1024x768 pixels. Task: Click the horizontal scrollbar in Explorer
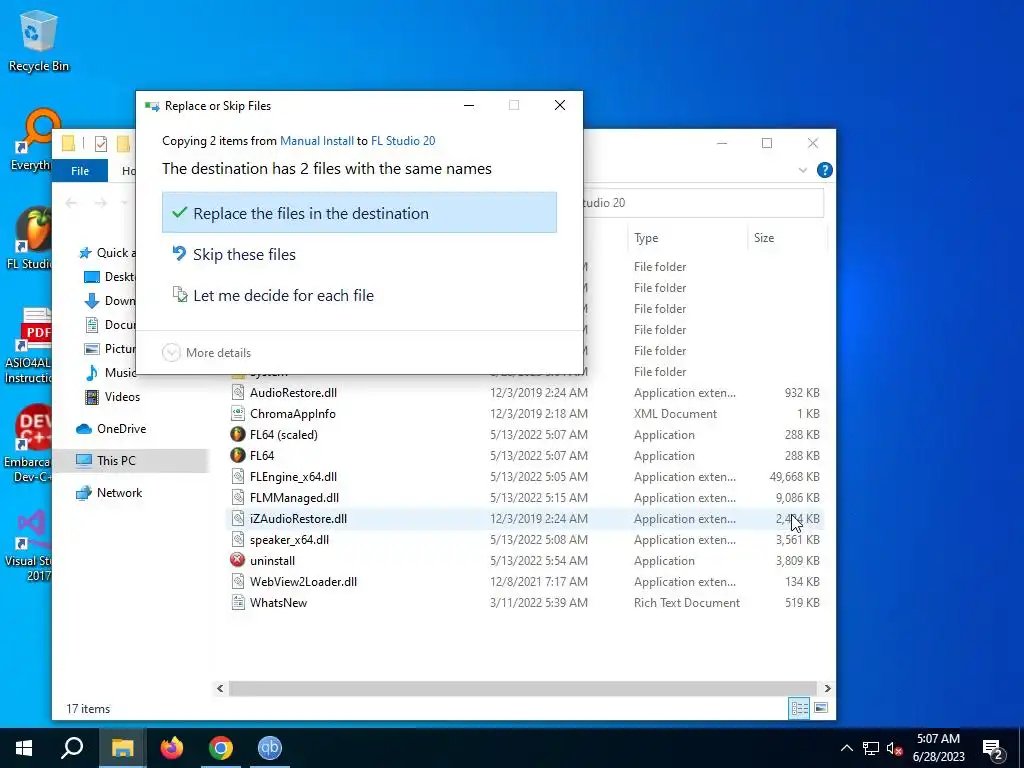[x=522, y=688]
